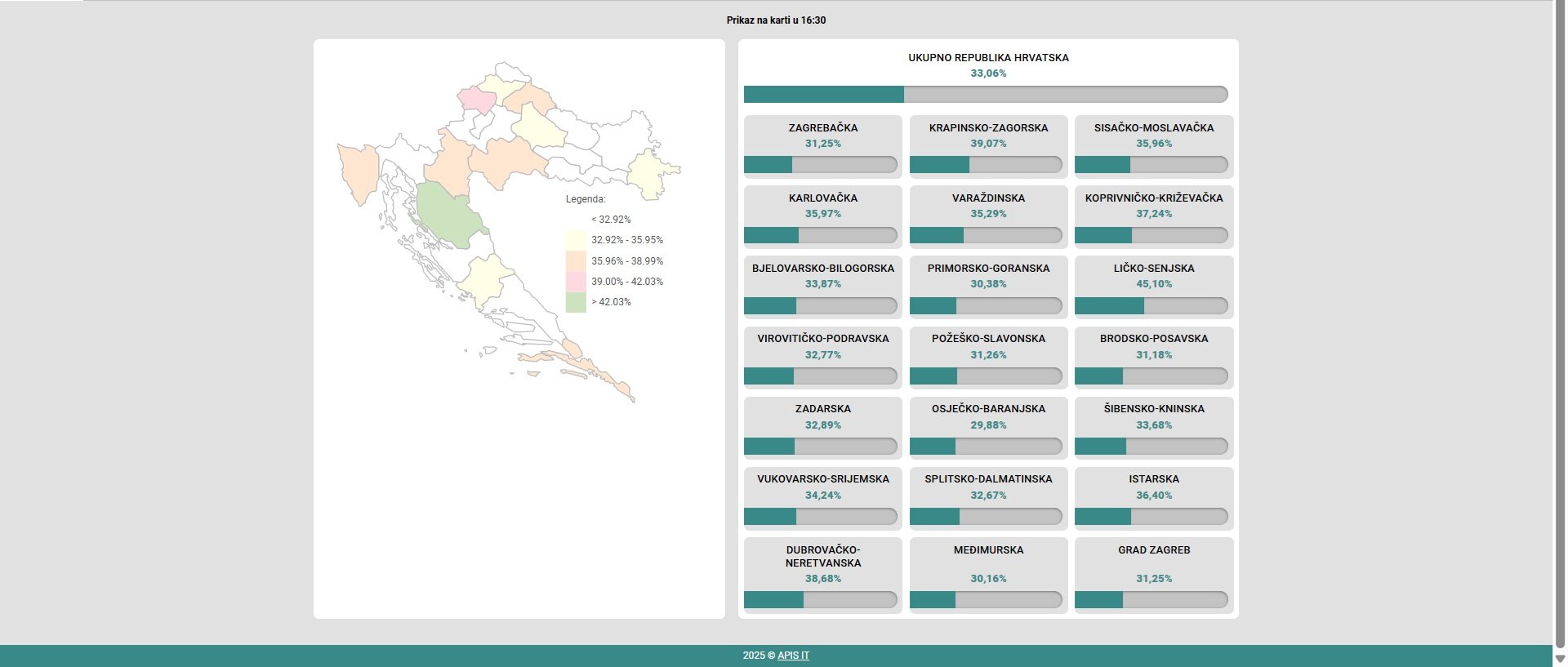Viewport: 1568px width, 667px height.
Task: Click the DUBROVAČKO-NERETVANSKA title
Action: 823,557
